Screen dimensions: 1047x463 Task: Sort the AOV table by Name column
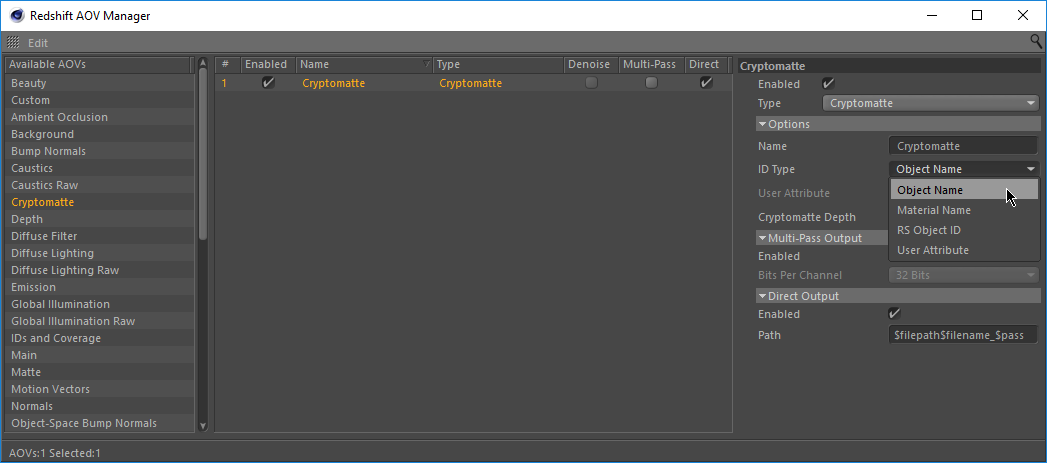(x=360, y=64)
